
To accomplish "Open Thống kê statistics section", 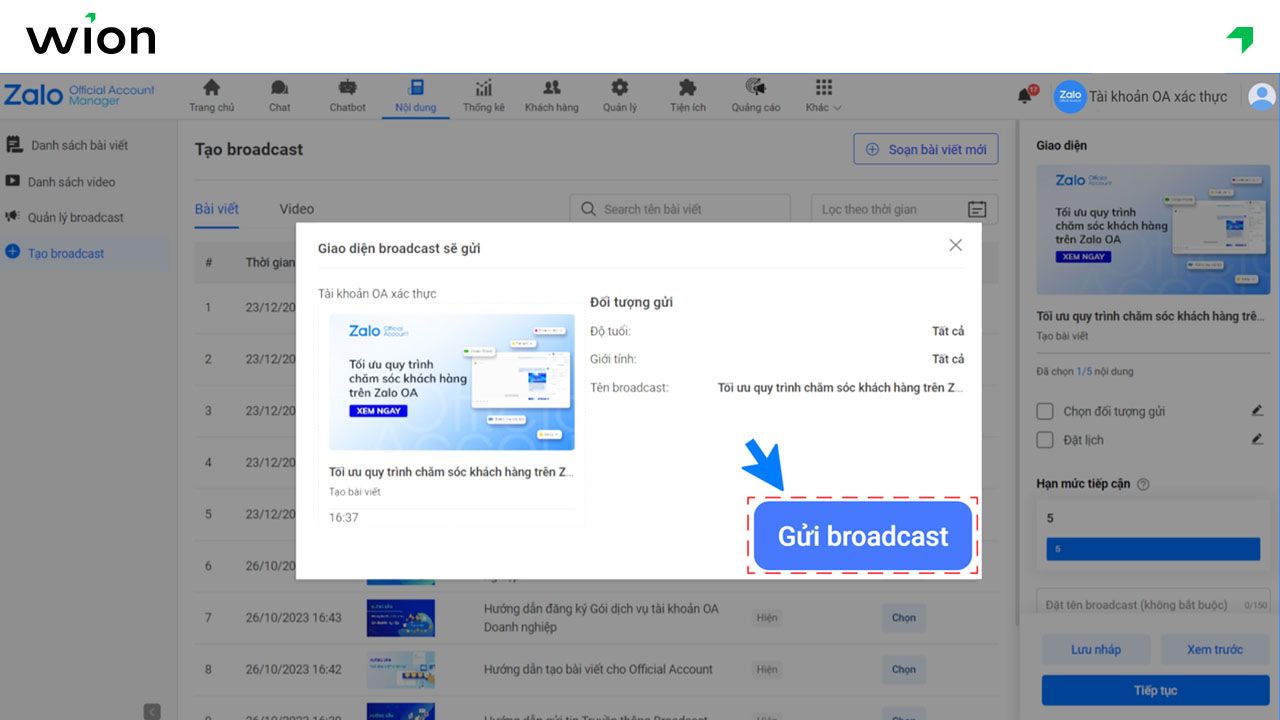I will pyautogui.click(x=483, y=95).
